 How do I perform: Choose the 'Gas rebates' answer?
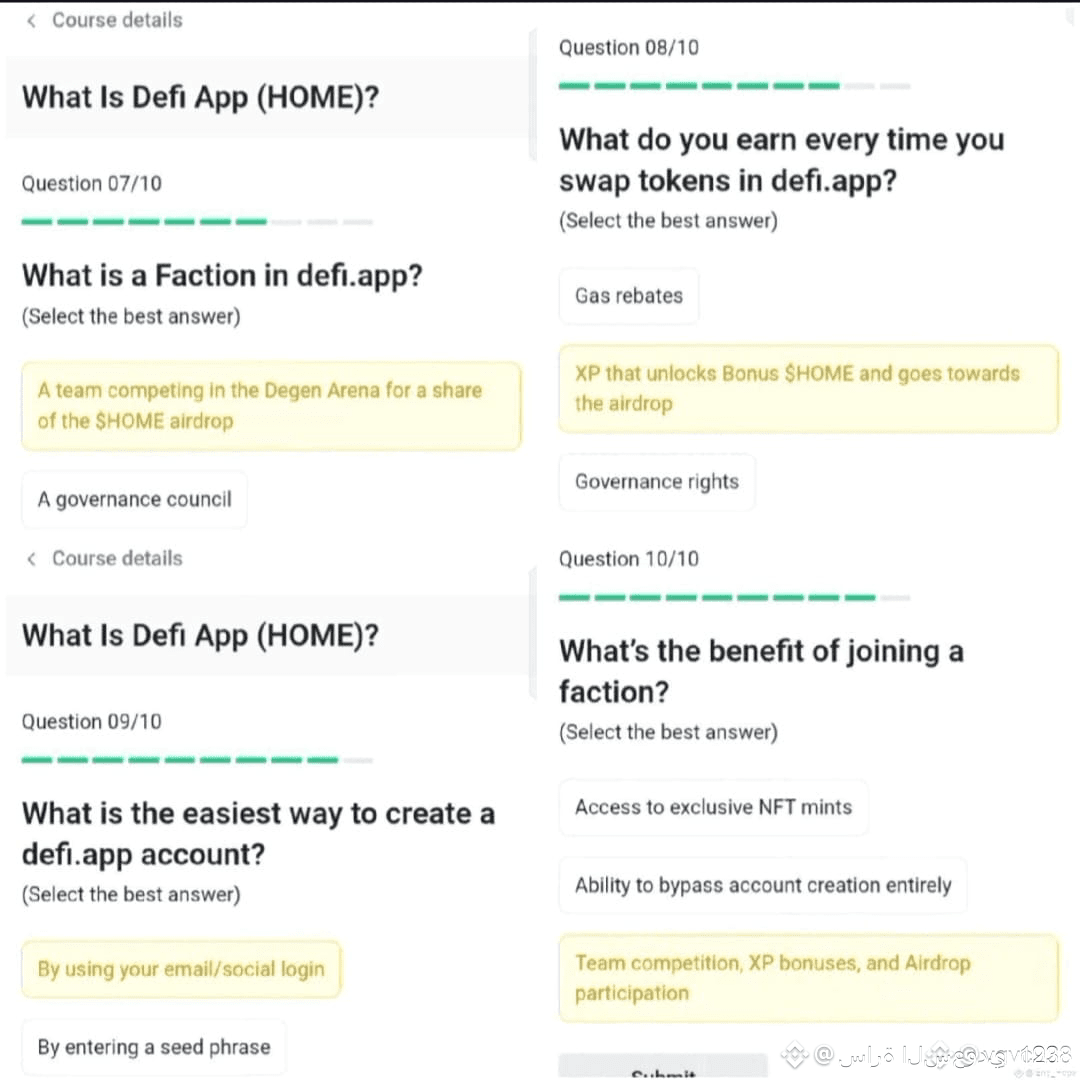[x=629, y=296]
